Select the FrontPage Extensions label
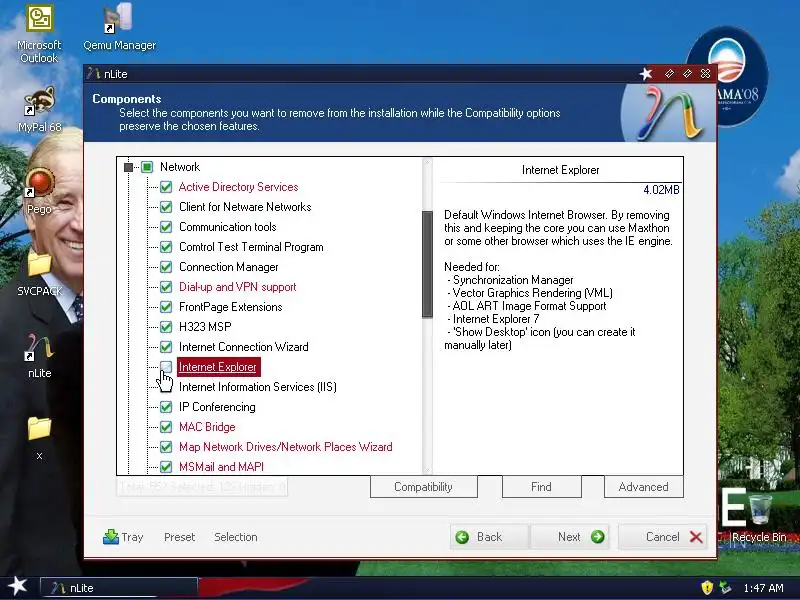 [231, 307]
